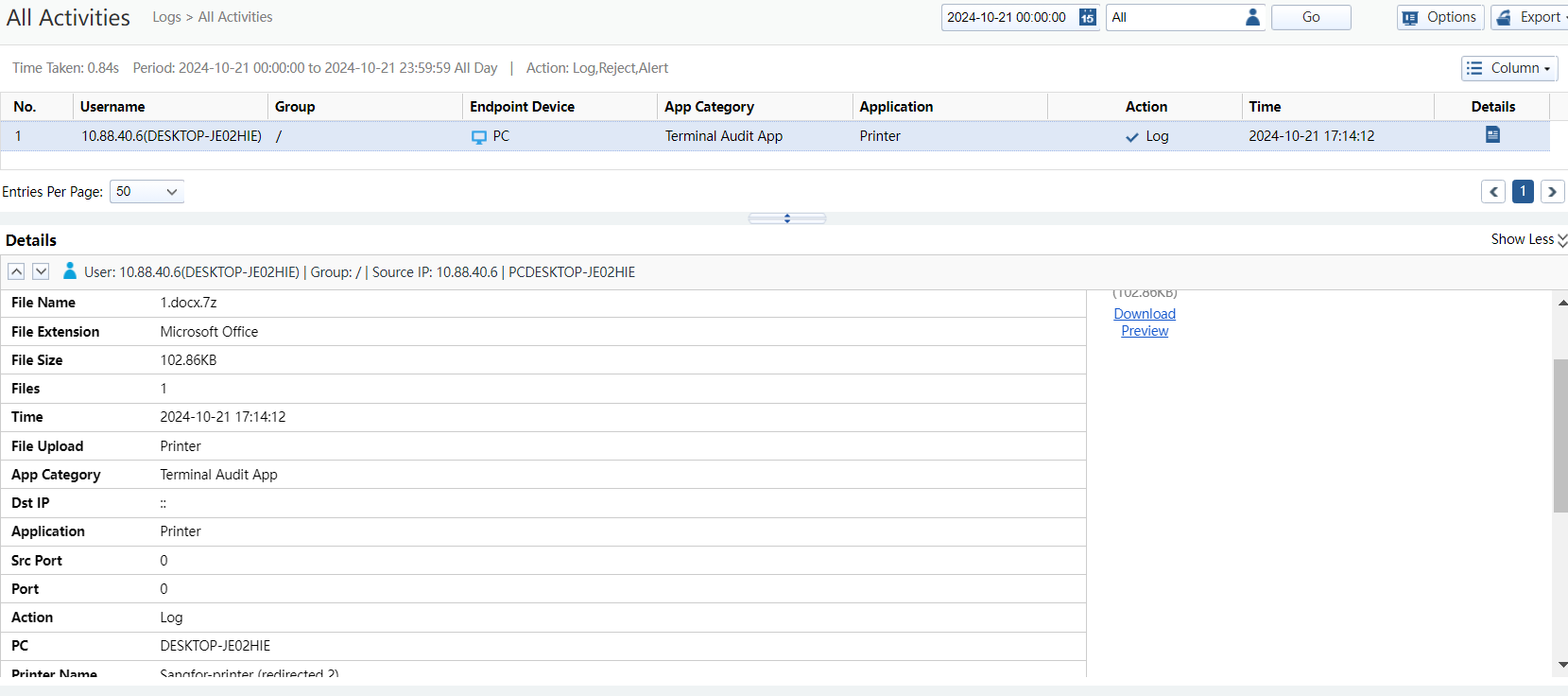Click the details panel vertical scrollbar
The image size is (1568, 696).
[x=1560, y=435]
